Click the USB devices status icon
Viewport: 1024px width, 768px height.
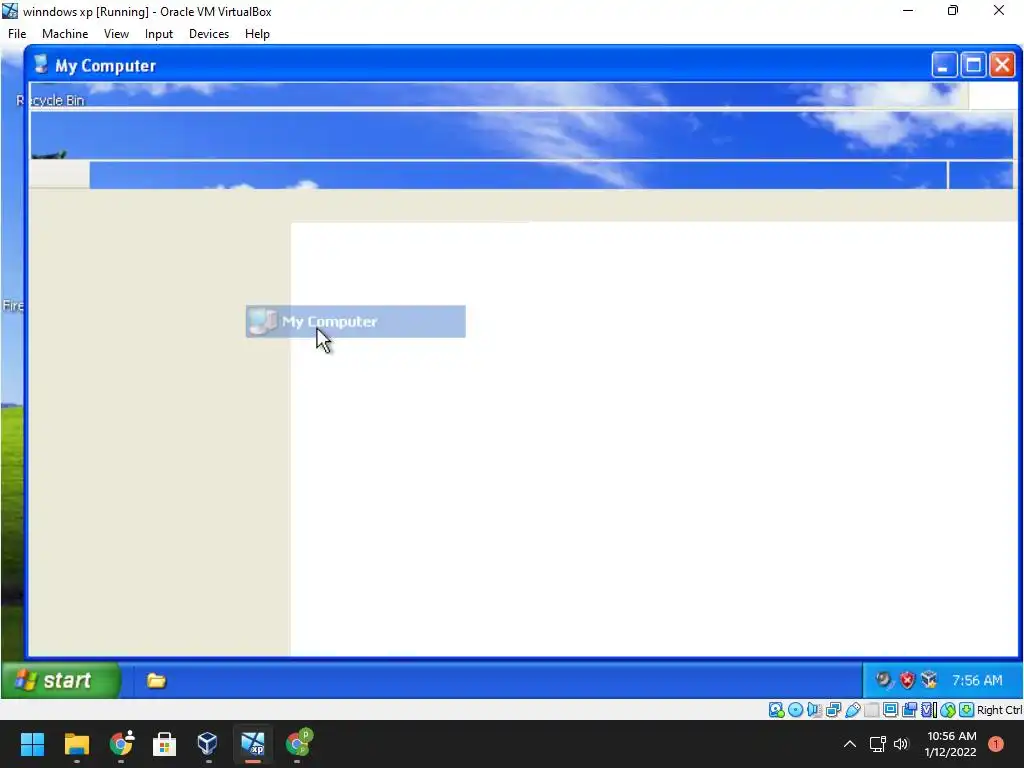(x=852, y=710)
